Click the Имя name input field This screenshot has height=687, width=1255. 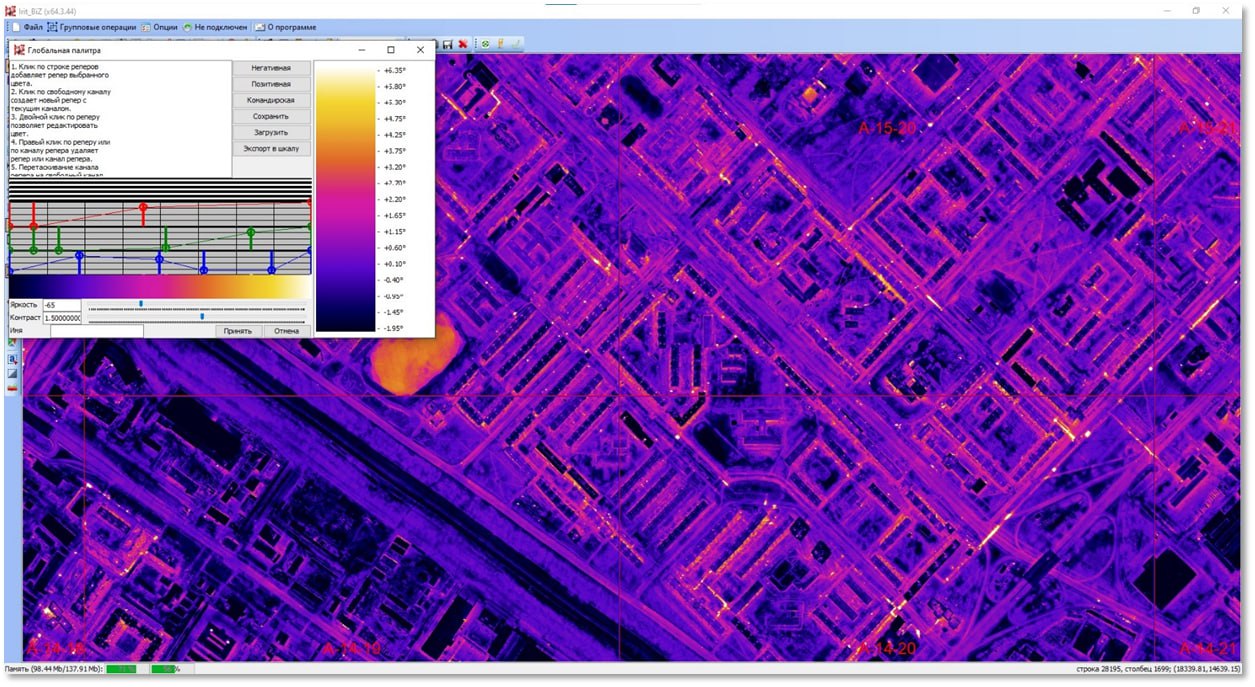click(x=96, y=331)
